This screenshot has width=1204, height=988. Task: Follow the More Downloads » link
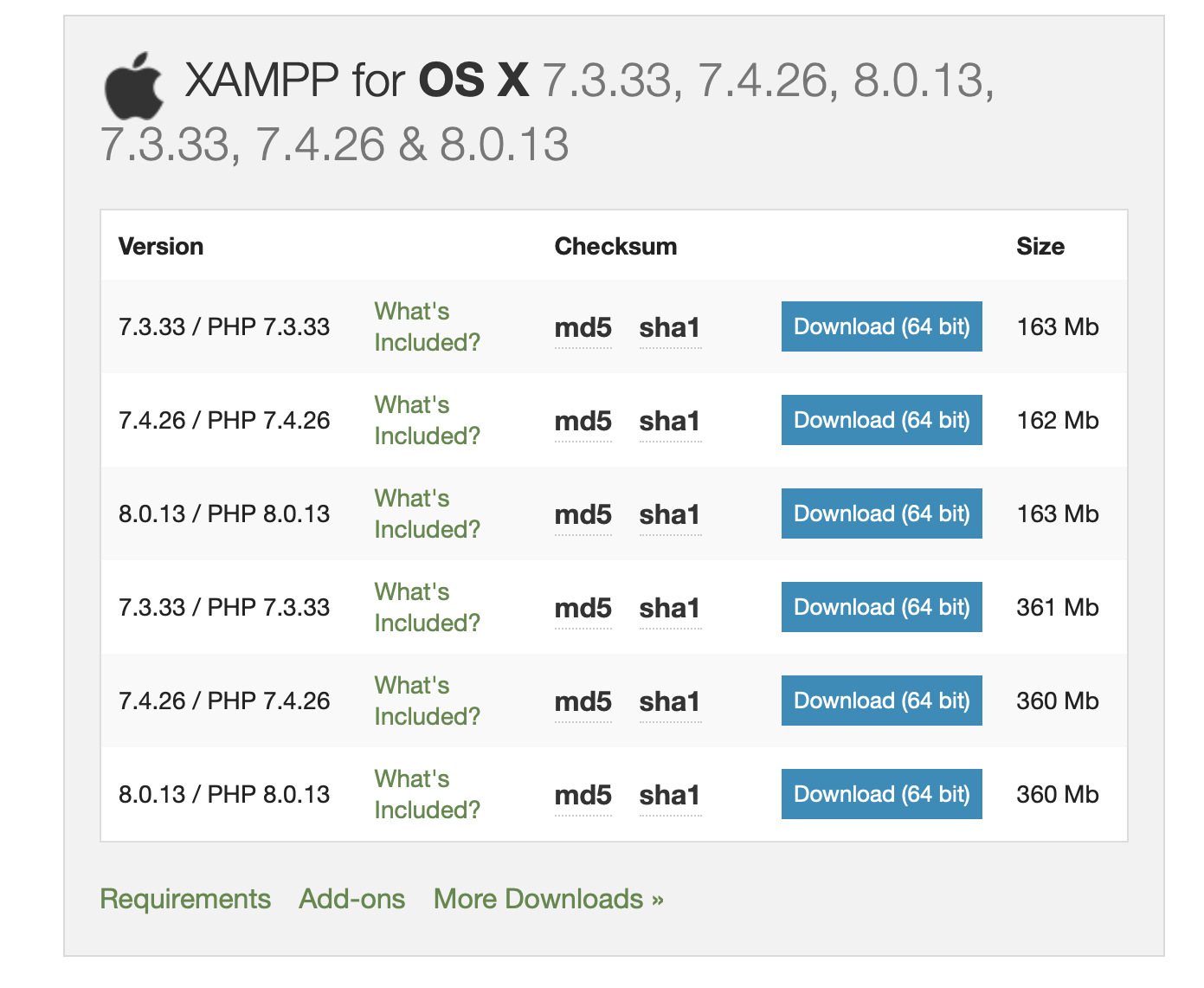(549, 899)
